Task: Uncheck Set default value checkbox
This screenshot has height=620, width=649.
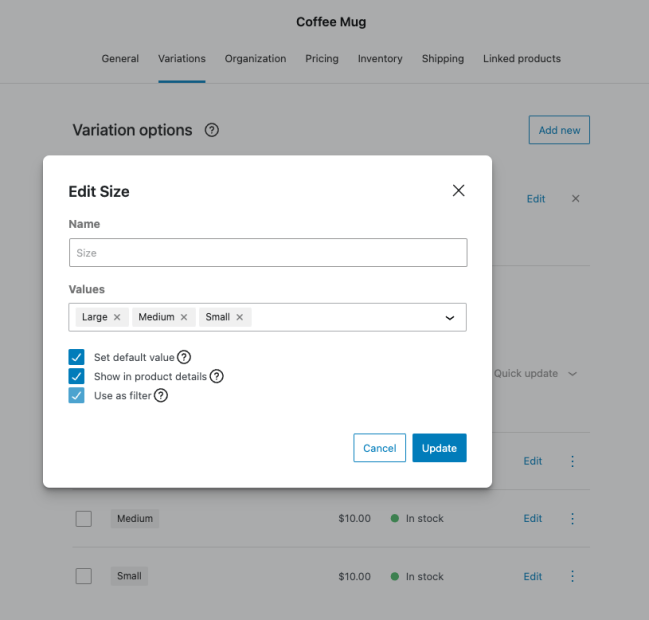Action: (76, 357)
